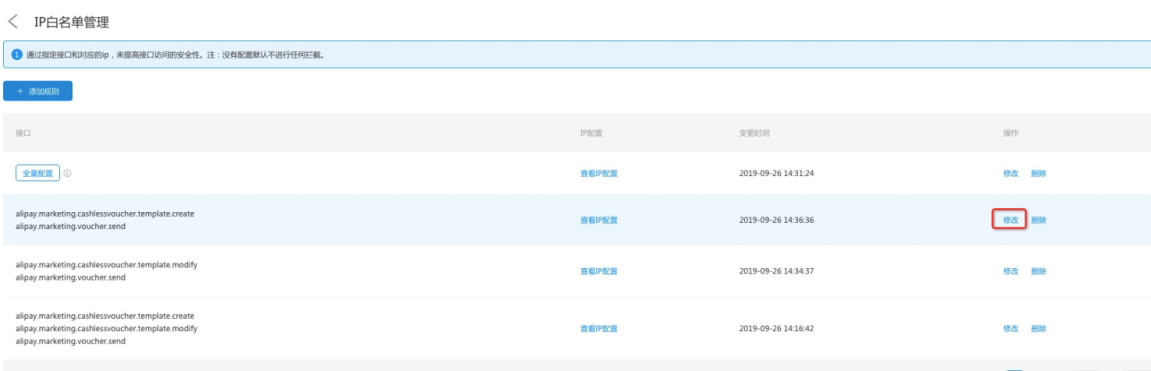Click the 接口 column header
Image resolution: width=1151 pixels, height=371 pixels.
pos(23,134)
